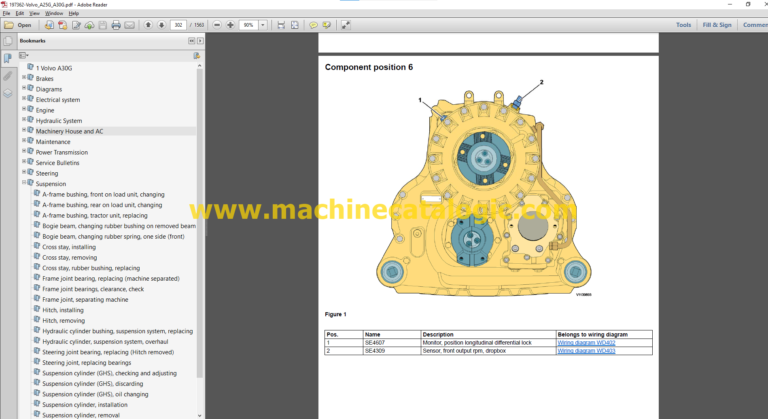Screen dimensions: 768x419
Task: Click the send by email envelope icon
Action: [129, 25]
